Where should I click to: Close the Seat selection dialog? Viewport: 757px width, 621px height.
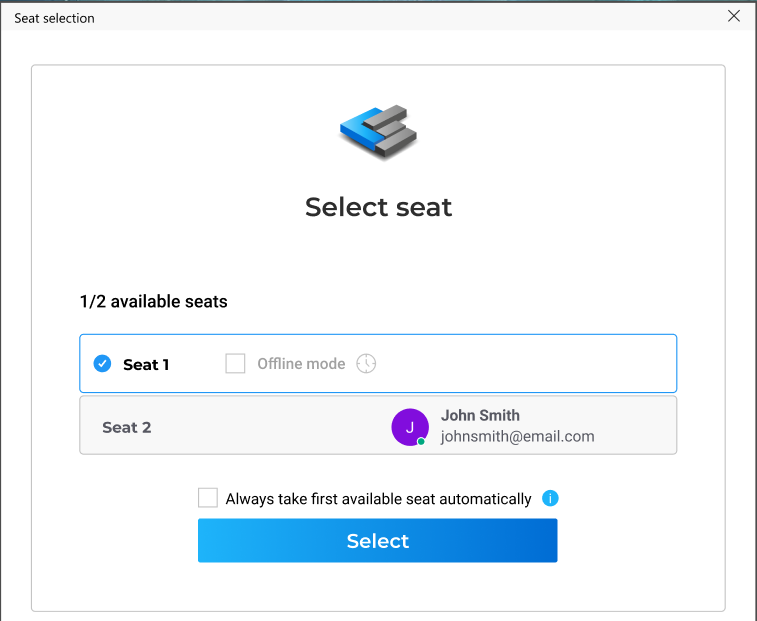tap(734, 16)
